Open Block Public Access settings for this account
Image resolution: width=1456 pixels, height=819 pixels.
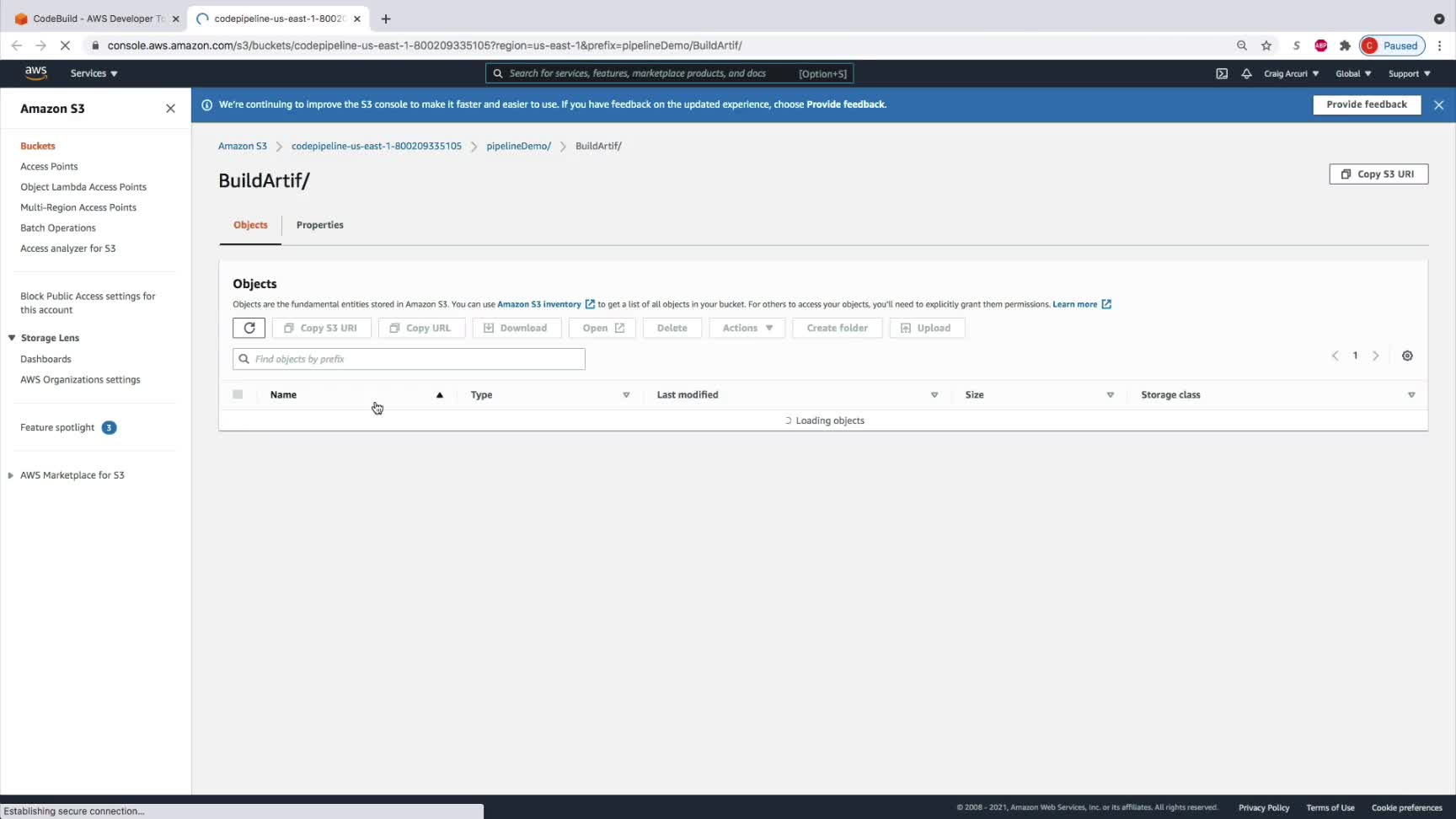(88, 302)
